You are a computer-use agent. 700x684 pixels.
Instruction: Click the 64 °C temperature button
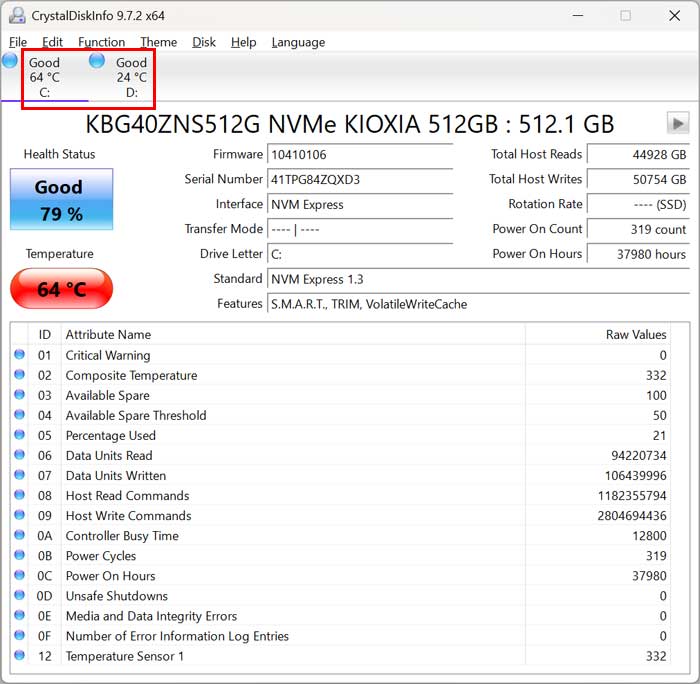61,289
